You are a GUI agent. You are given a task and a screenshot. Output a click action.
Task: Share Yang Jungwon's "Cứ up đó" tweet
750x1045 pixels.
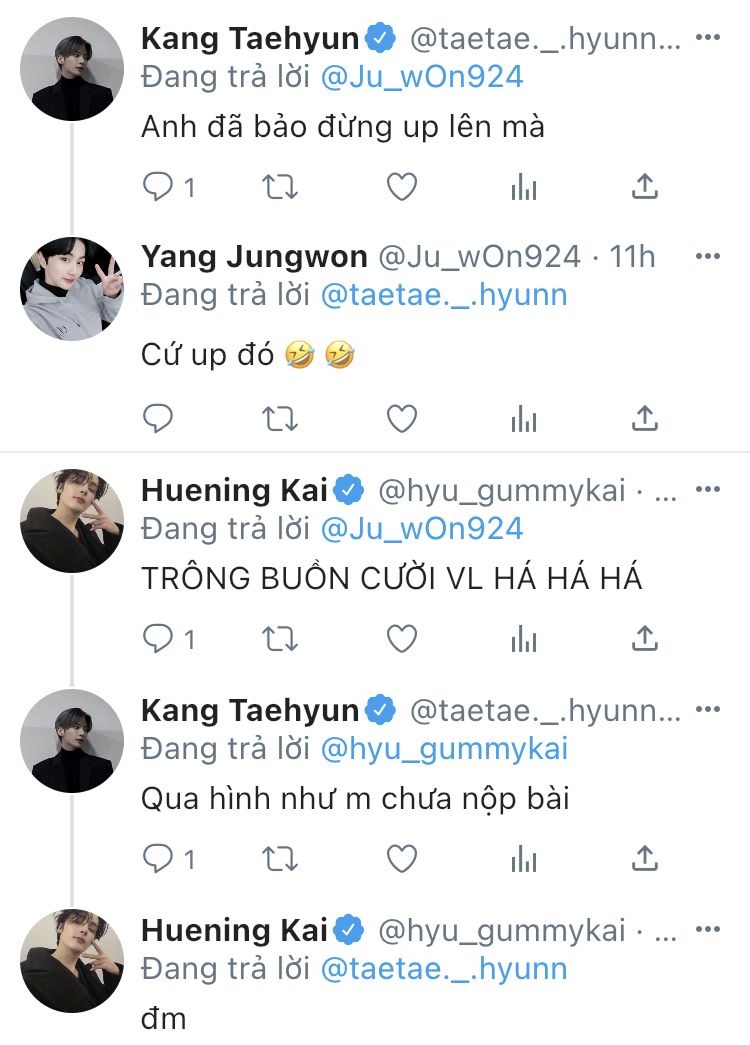tap(646, 419)
